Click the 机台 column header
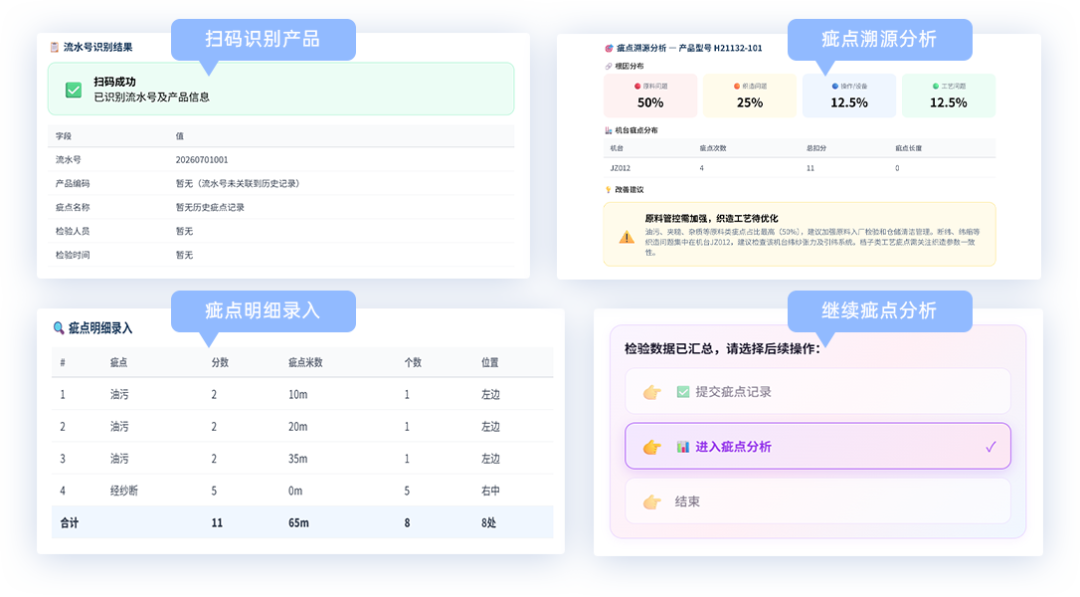The width and height of the screenshot is (1080, 597). [x=616, y=148]
